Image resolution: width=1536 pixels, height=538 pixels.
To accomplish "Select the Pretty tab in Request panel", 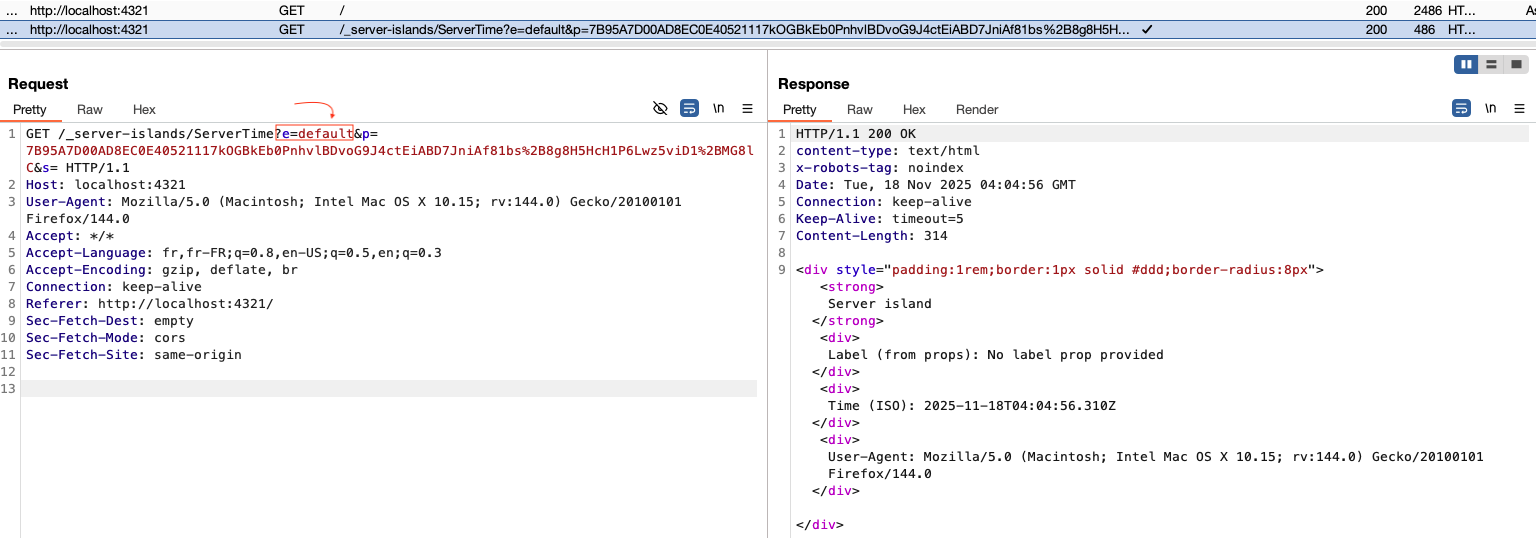I will click(x=30, y=110).
